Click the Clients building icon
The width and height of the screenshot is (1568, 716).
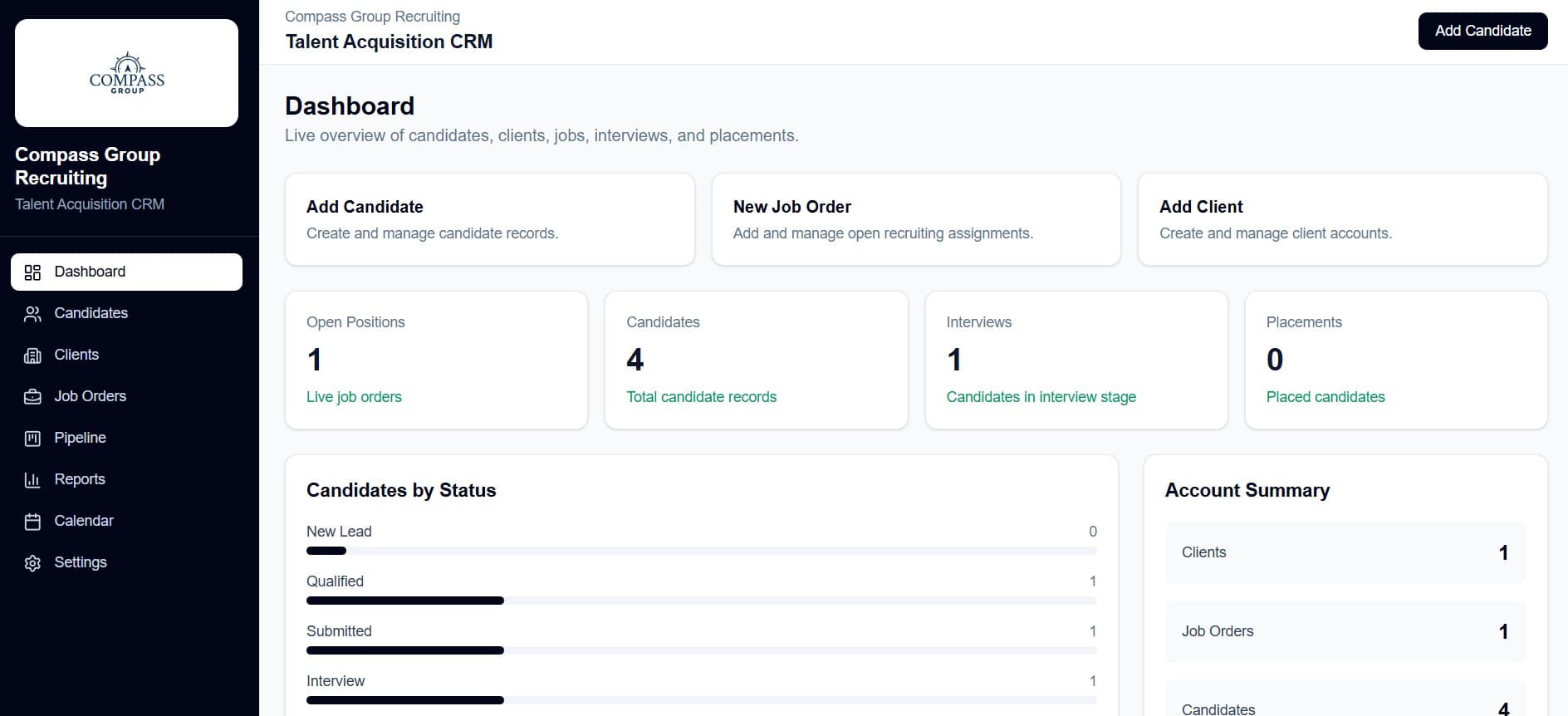[32, 356]
